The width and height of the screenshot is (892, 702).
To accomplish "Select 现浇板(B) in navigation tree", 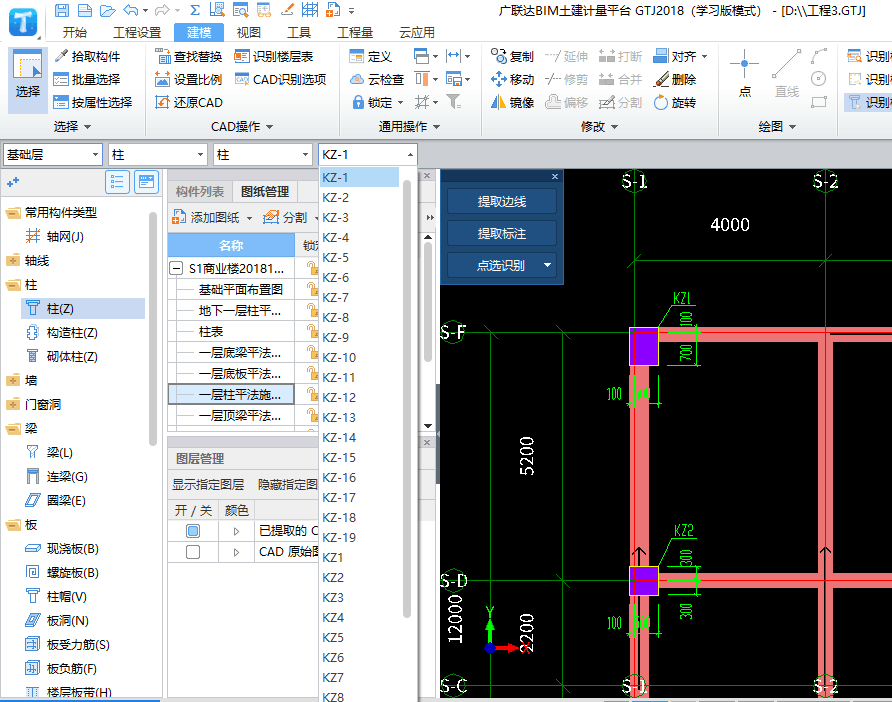I will (72, 549).
